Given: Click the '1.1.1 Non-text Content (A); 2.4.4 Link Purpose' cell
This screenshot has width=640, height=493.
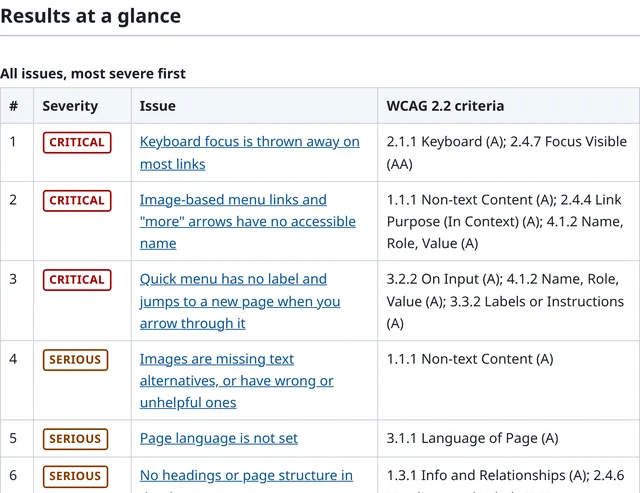Looking at the screenshot, I should (x=509, y=221).
